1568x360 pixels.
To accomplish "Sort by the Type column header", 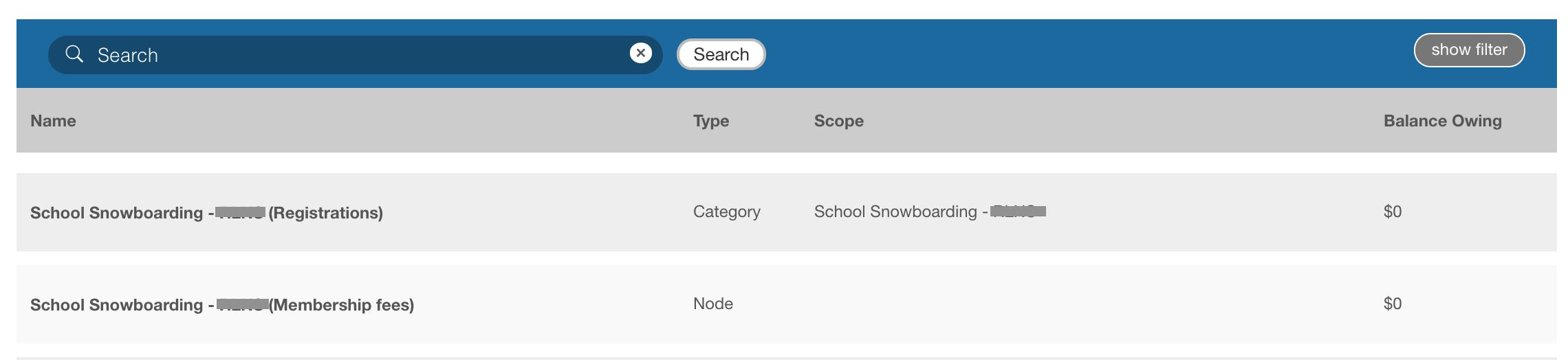I will click(x=710, y=121).
